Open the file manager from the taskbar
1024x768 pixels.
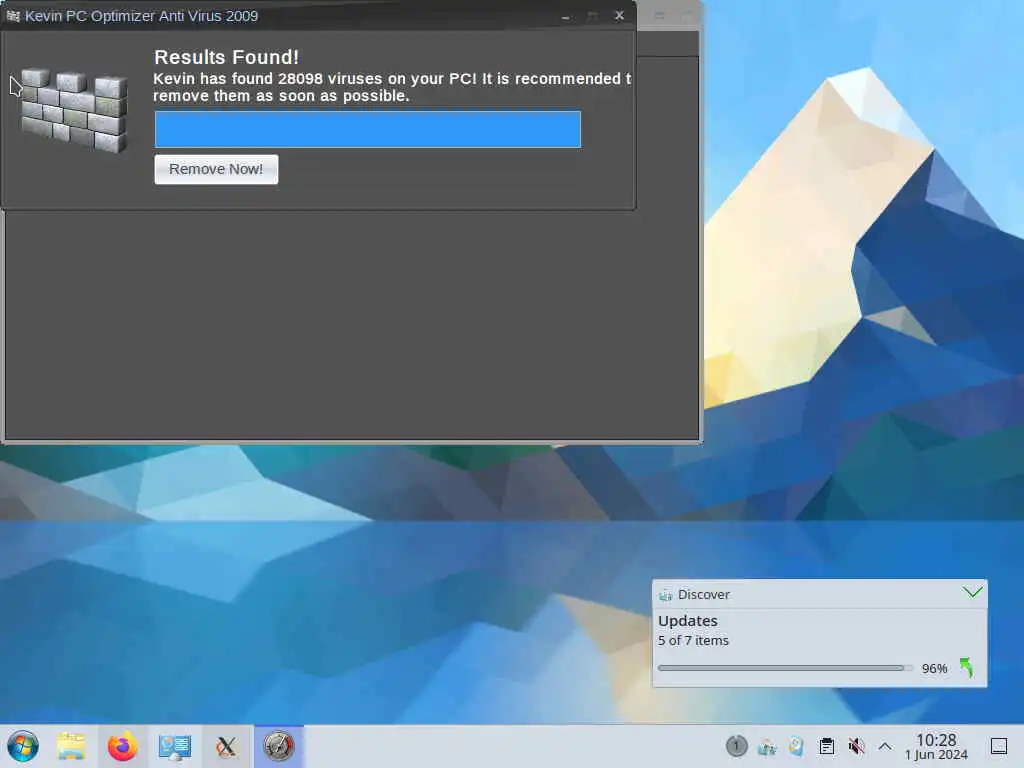pos(71,746)
